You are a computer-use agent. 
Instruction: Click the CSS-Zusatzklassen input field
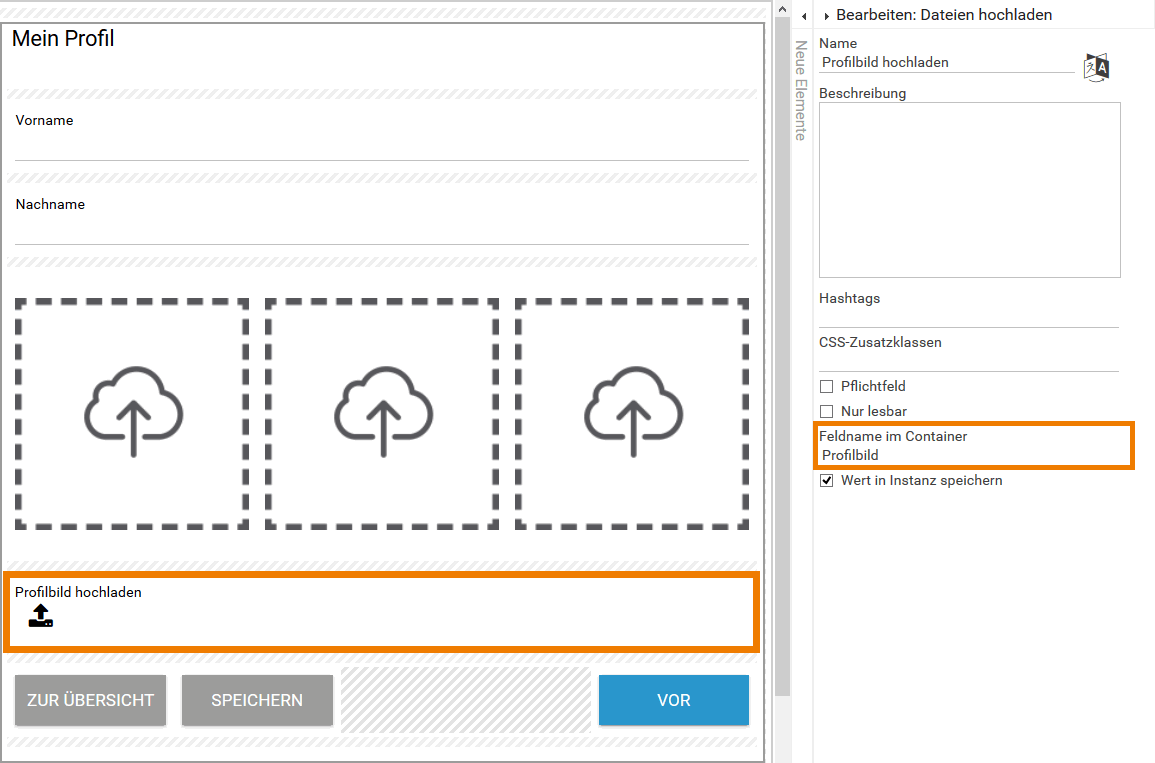[x=968, y=361]
